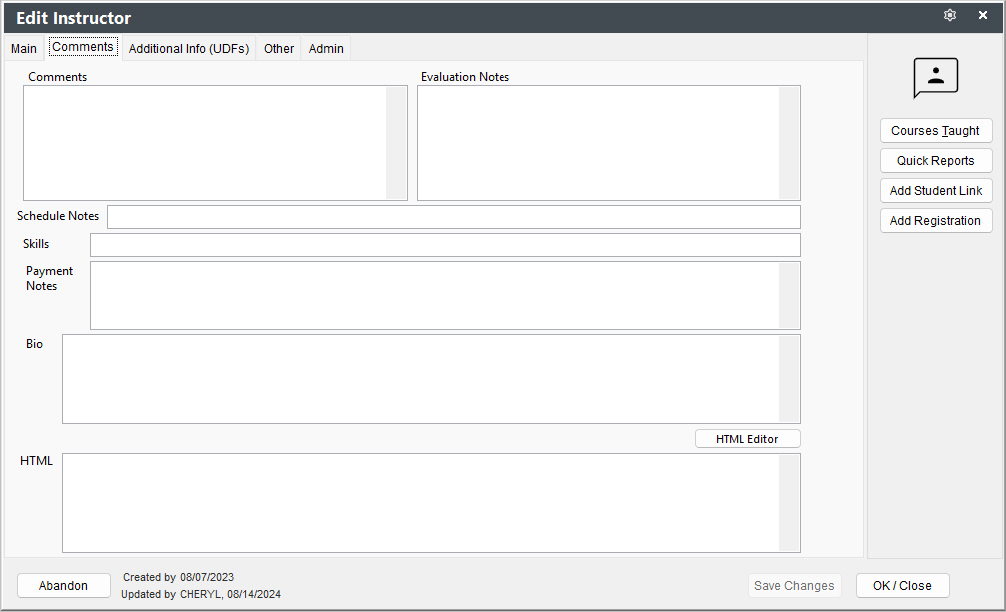Click the 'Updated by CHERYL, 08/14/2024' text

pyautogui.click(x=201, y=594)
